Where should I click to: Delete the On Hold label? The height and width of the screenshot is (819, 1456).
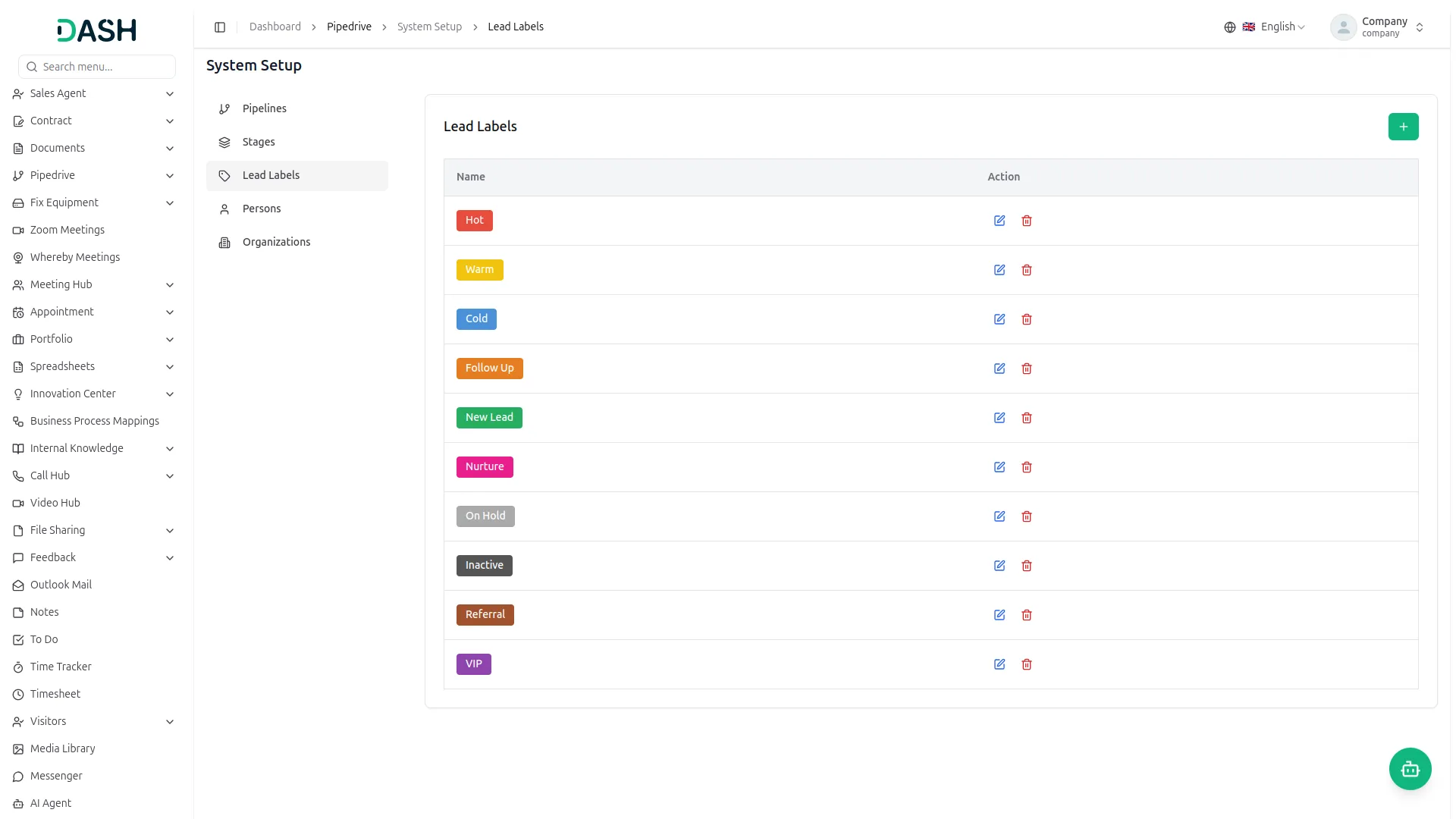pyautogui.click(x=1027, y=516)
